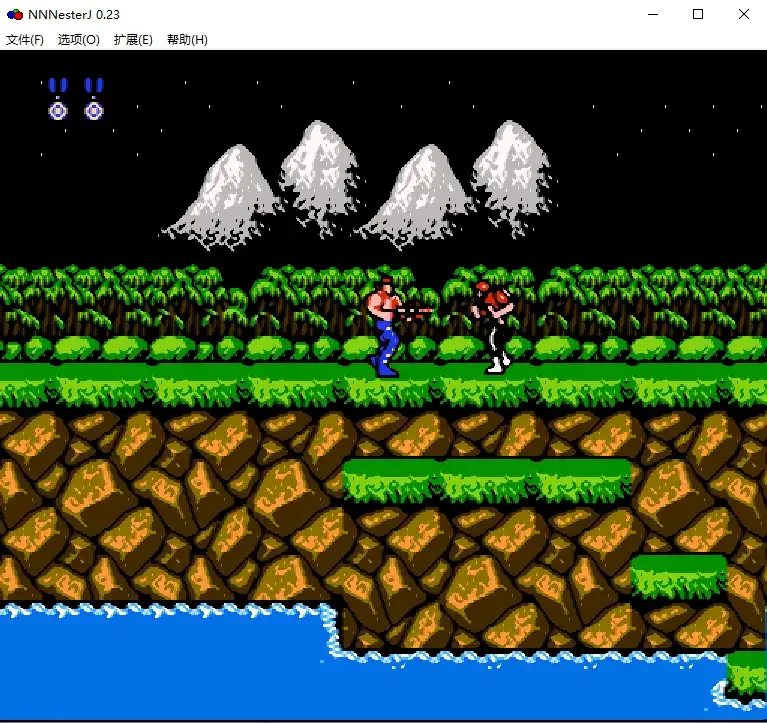Minimize the NNNesterJ window
This screenshot has width=767, height=723.
(653, 14)
